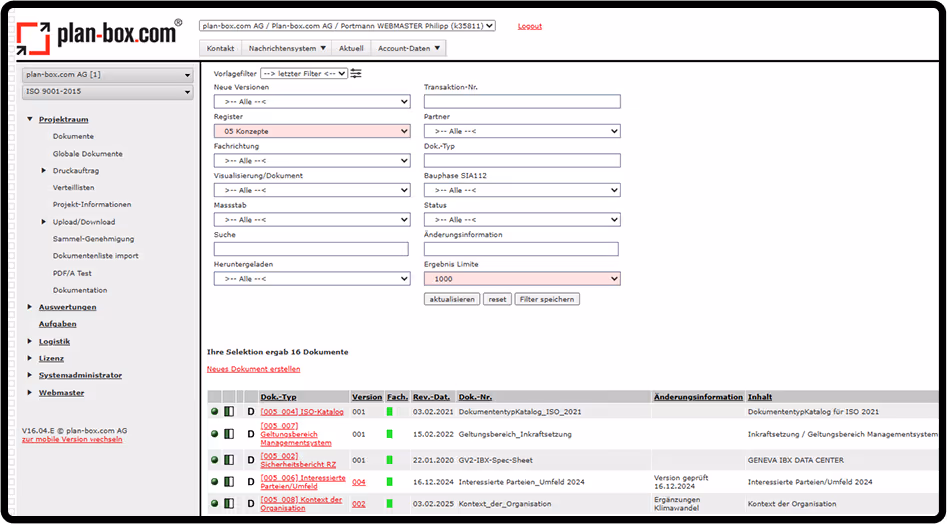Click the aktualisieren button
The width and height of the screenshot is (947, 524).
click(452, 299)
